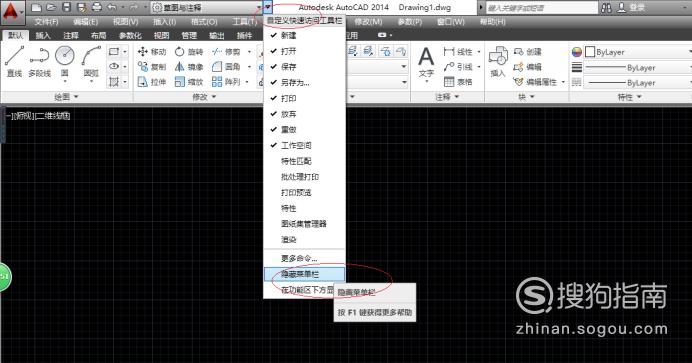
Task: Open the 帮助(H) menu
Action: pyautogui.click(x=493, y=21)
